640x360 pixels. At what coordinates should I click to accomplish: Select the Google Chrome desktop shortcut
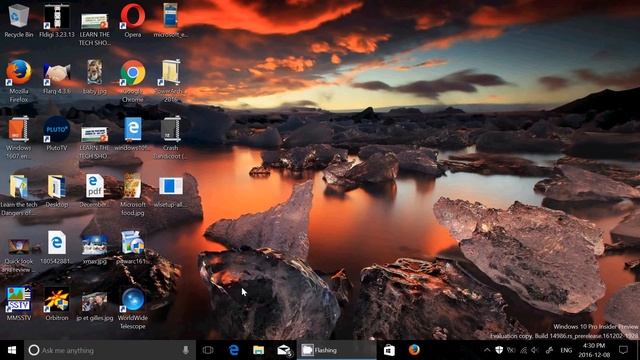coord(133,81)
